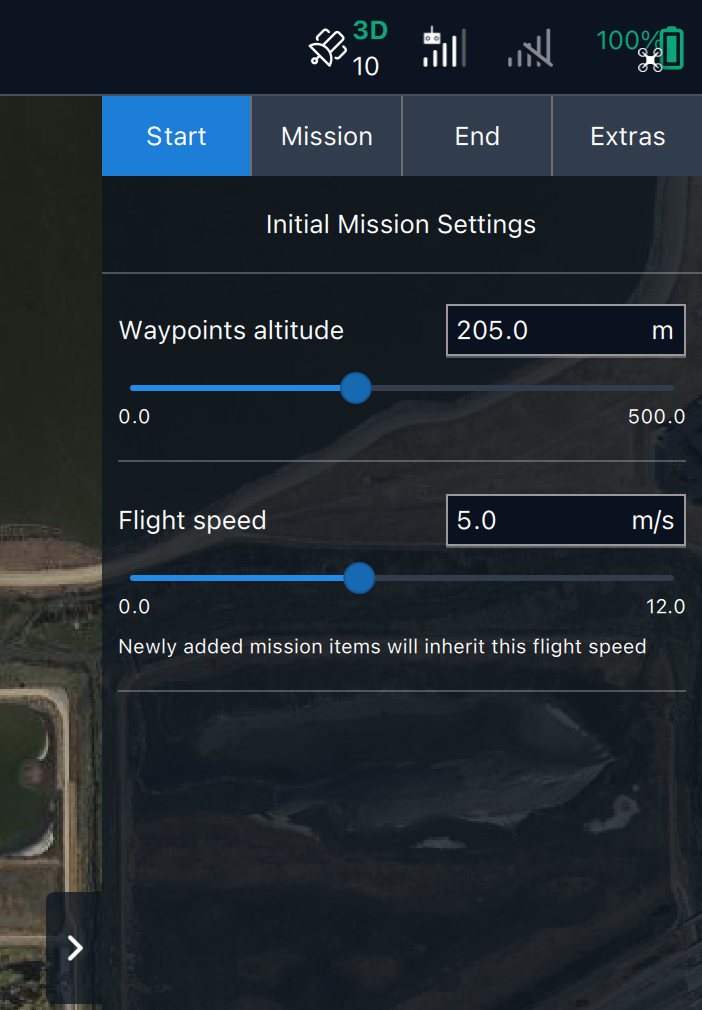This screenshot has width=702, height=1010.
Task: Open the Mission tab
Action: click(327, 136)
